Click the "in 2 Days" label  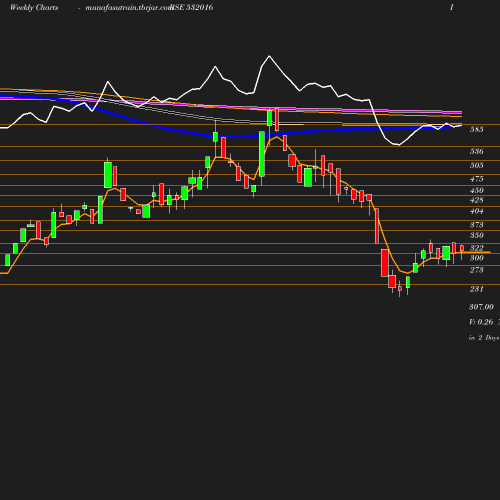484,338
